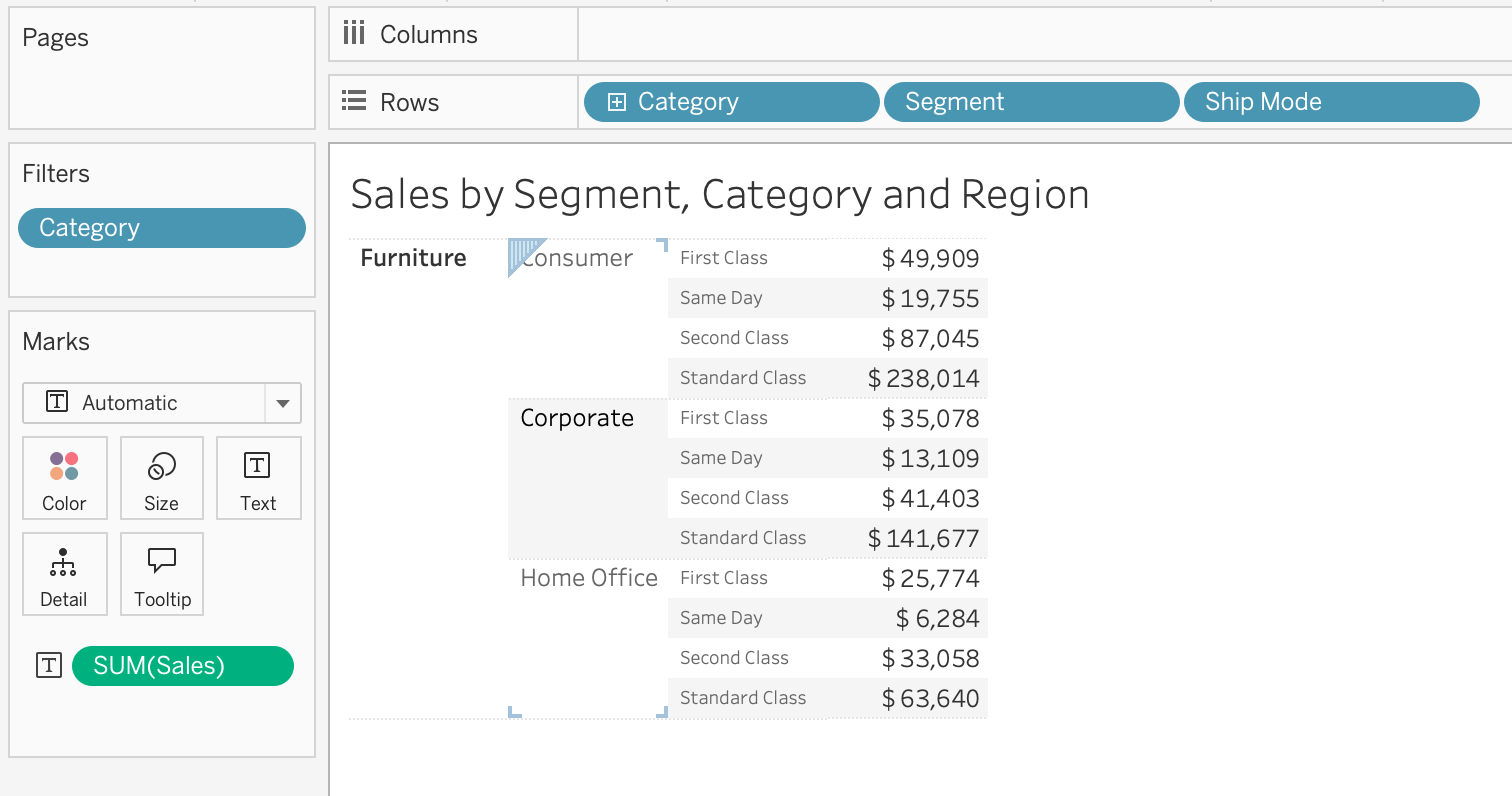Click the Category filter pill
The image size is (1512, 796).
click(x=162, y=228)
